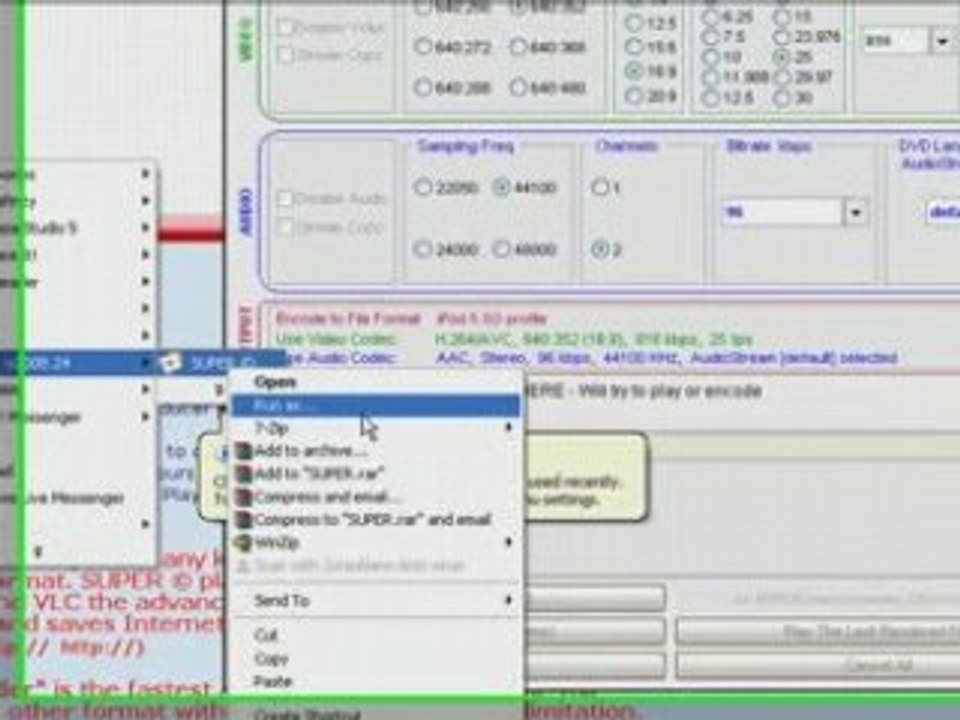This screenshot has width=960, height=720.
Task: Click the Play The Last Rendered File button
Action: [x=818, y=631]
